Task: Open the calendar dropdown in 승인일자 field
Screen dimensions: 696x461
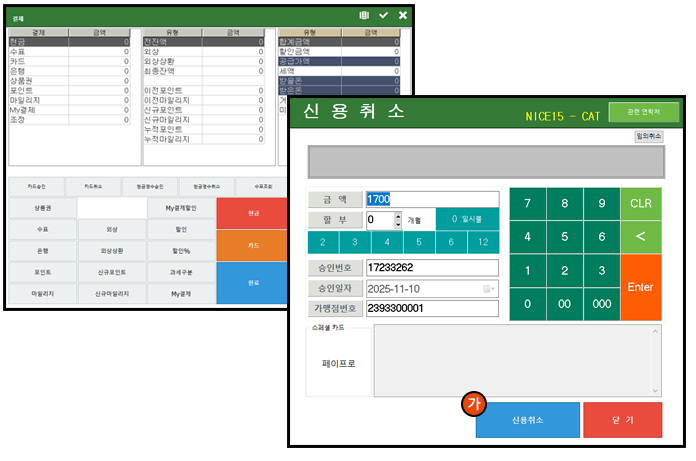Action: tap(489, 289)
